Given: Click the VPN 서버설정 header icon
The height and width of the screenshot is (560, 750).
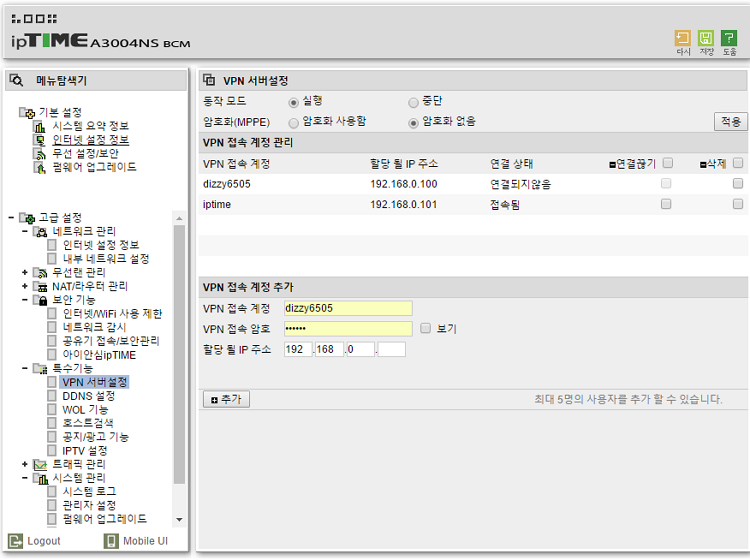Looking at the screenshot, I should click(209, 80).
